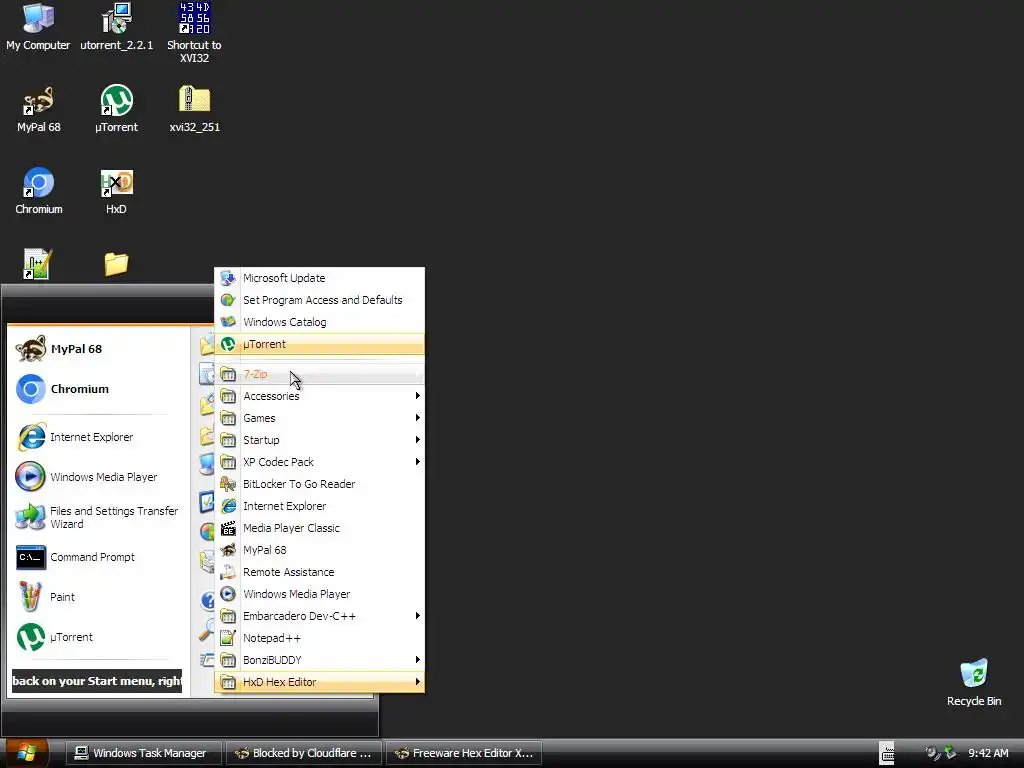This screenshot has height=768, width=1024.
Task: Click the Start menu tooltip text
Action: pos(97,681)
